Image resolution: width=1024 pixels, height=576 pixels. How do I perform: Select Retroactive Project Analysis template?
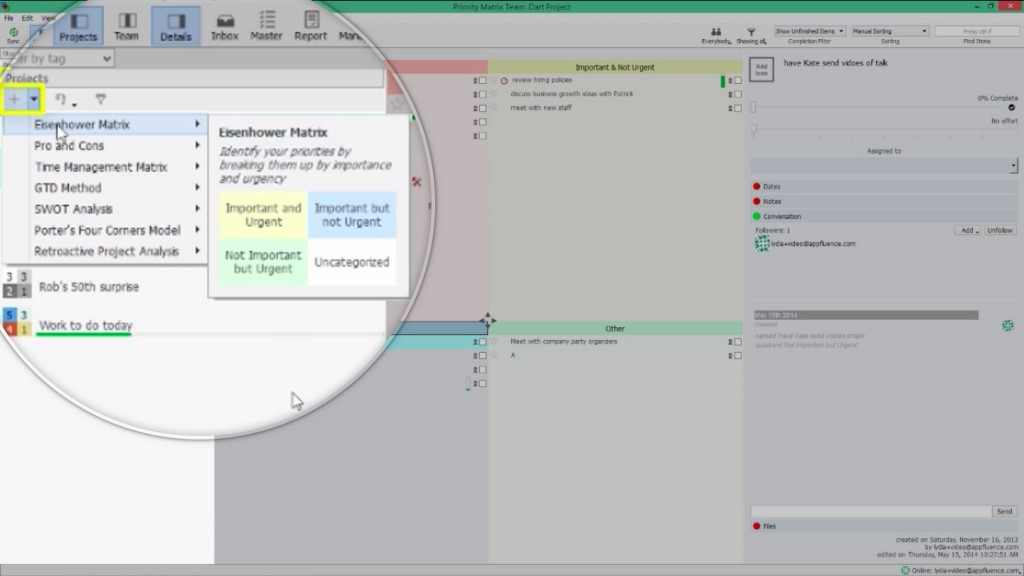click(106, 251)
